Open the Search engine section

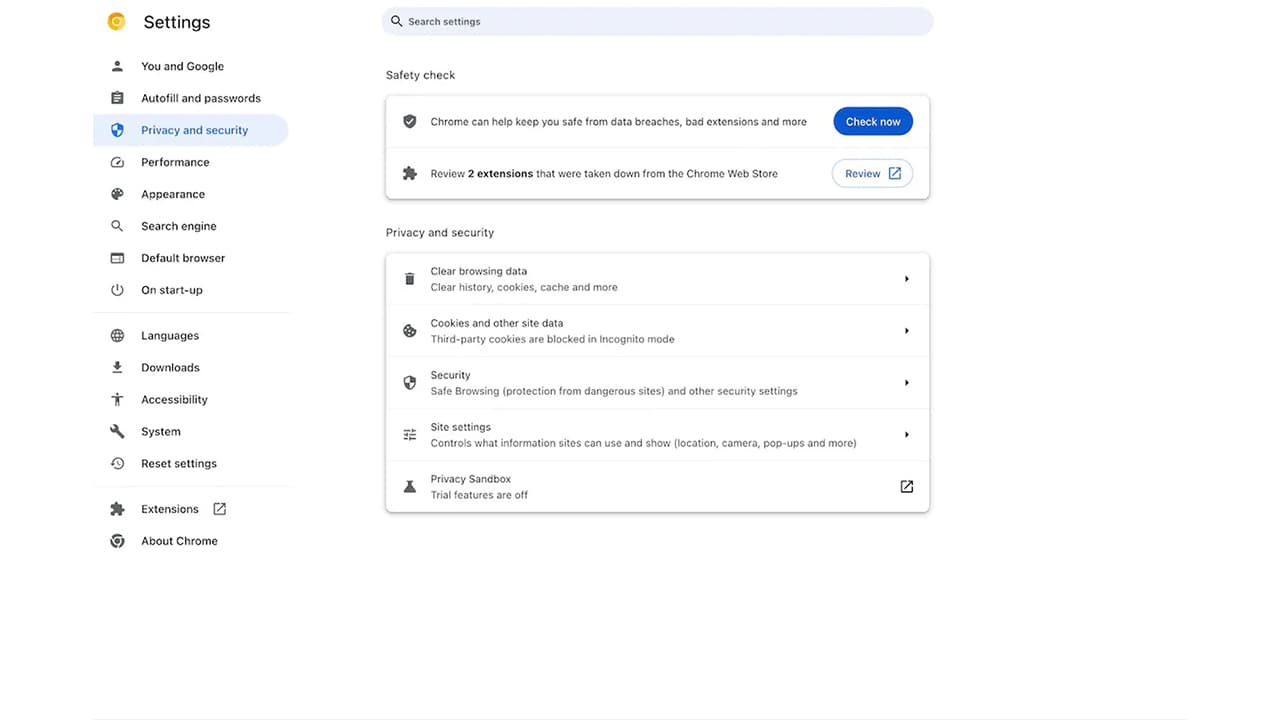pyautogui.click(x=178, y=225)
